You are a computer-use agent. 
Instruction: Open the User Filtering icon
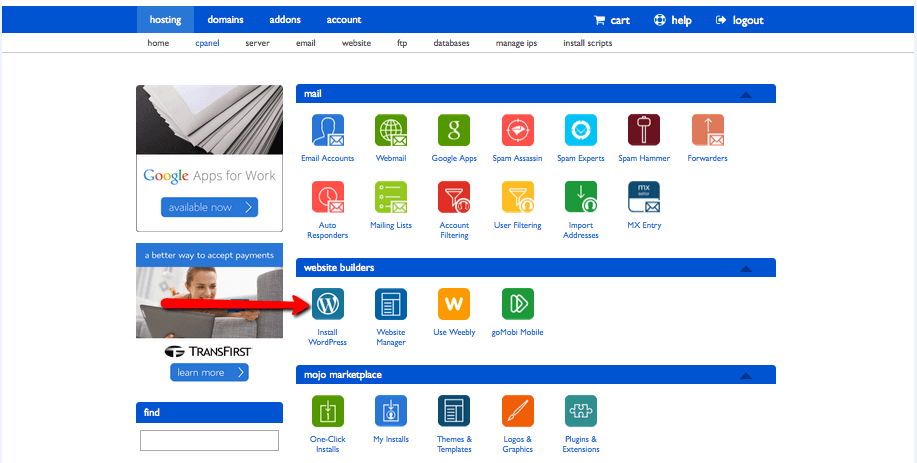tap(518, 197)
